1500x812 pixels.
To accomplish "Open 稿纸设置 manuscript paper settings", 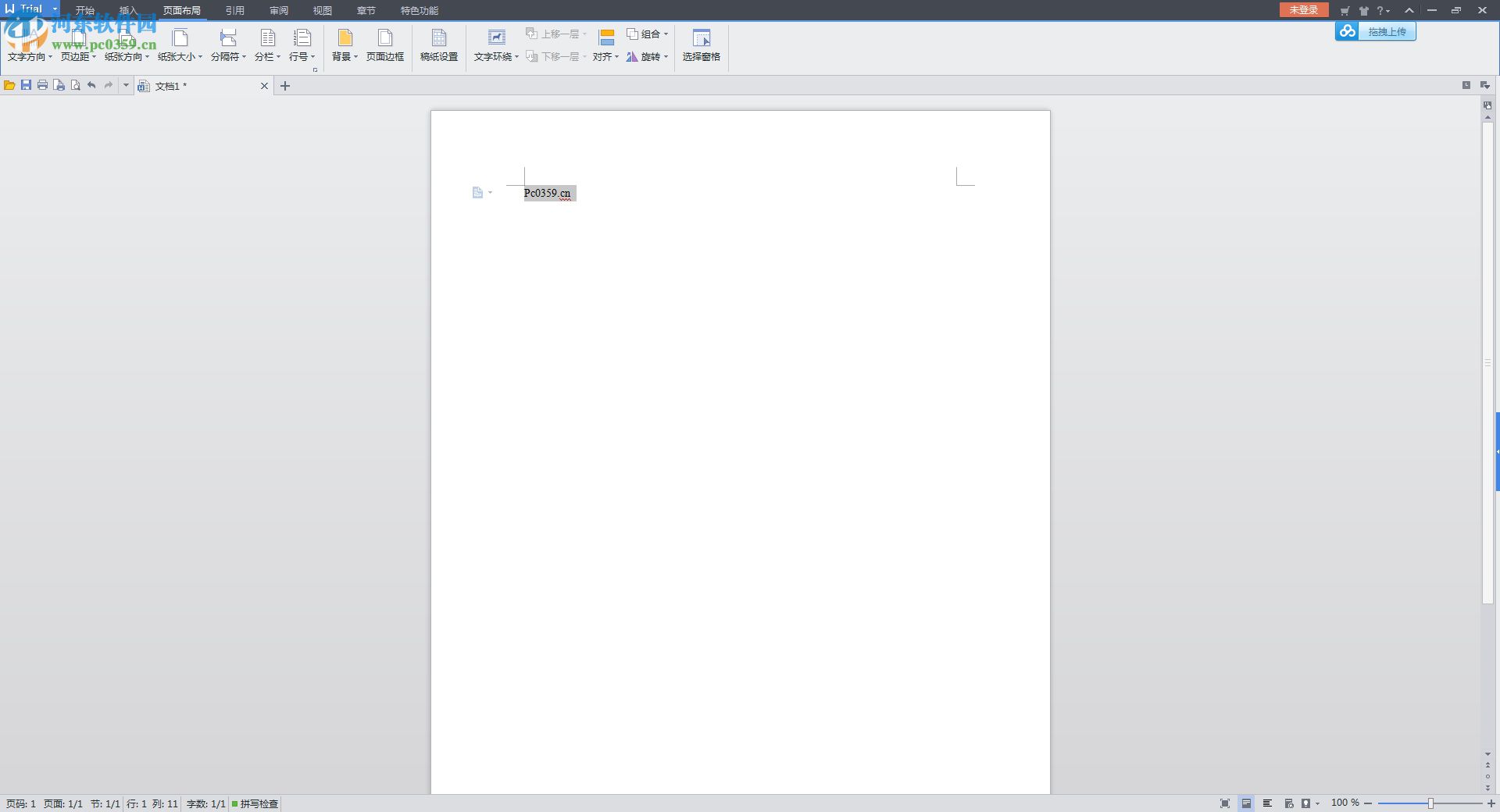I will (439, 45).
